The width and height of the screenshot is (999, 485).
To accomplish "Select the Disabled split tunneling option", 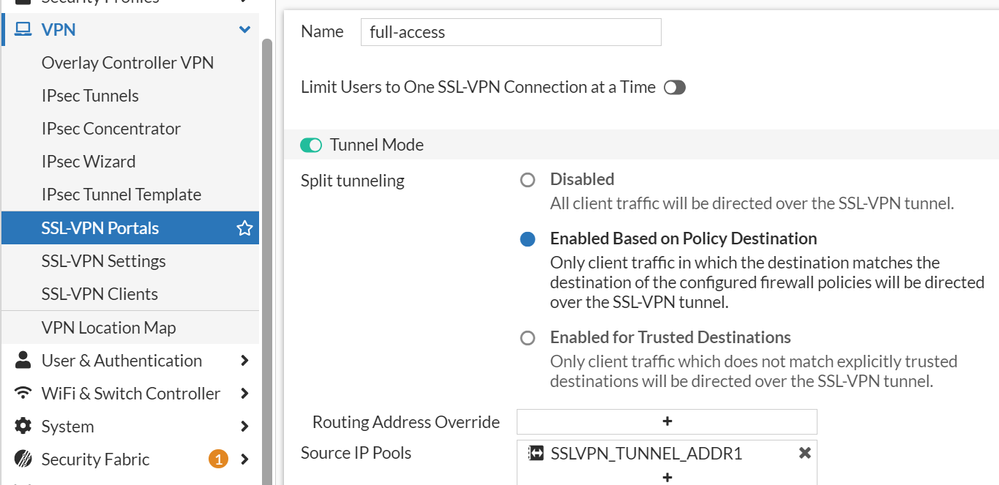I will (x=528, y=180).
